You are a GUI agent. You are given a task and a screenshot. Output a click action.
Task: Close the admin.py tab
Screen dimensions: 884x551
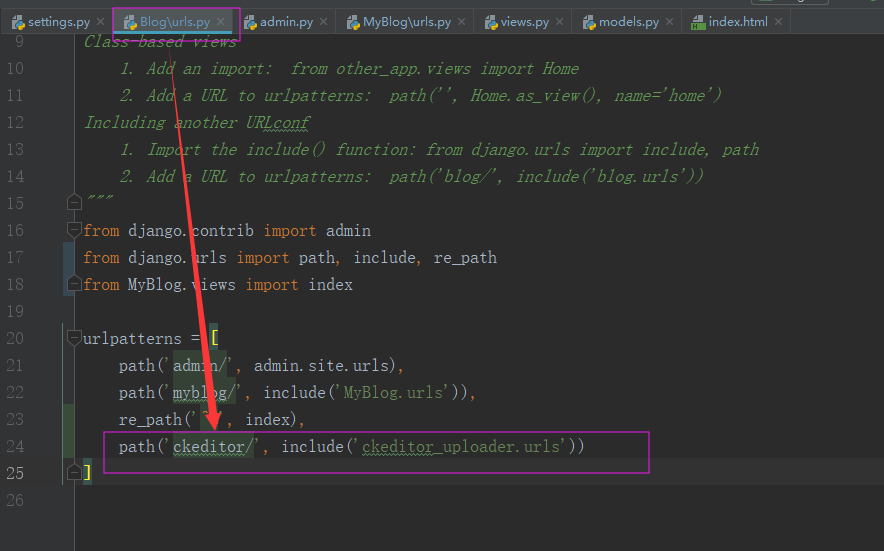coord(323,21)
